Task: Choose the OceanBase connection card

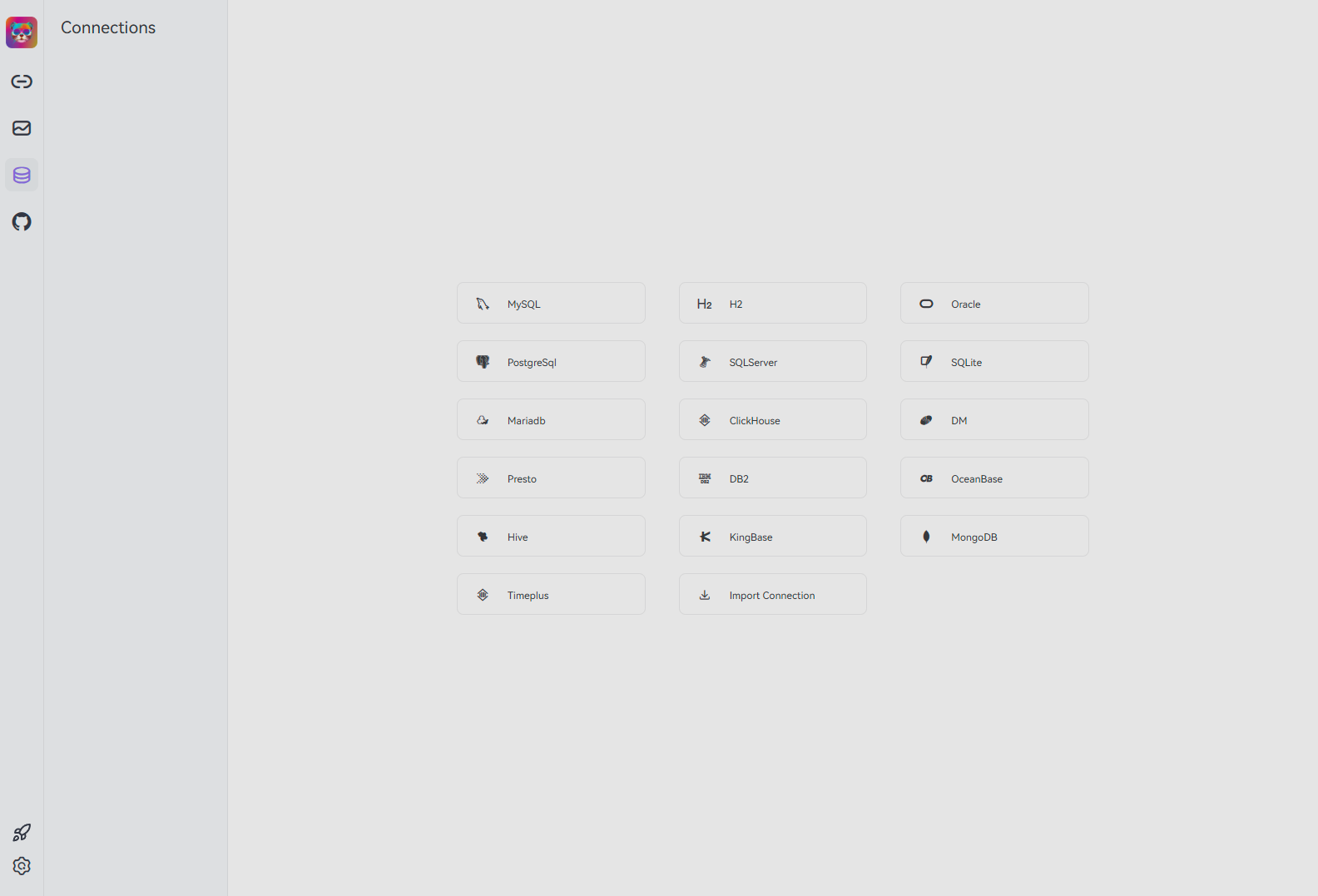Action: click(994, 478)
